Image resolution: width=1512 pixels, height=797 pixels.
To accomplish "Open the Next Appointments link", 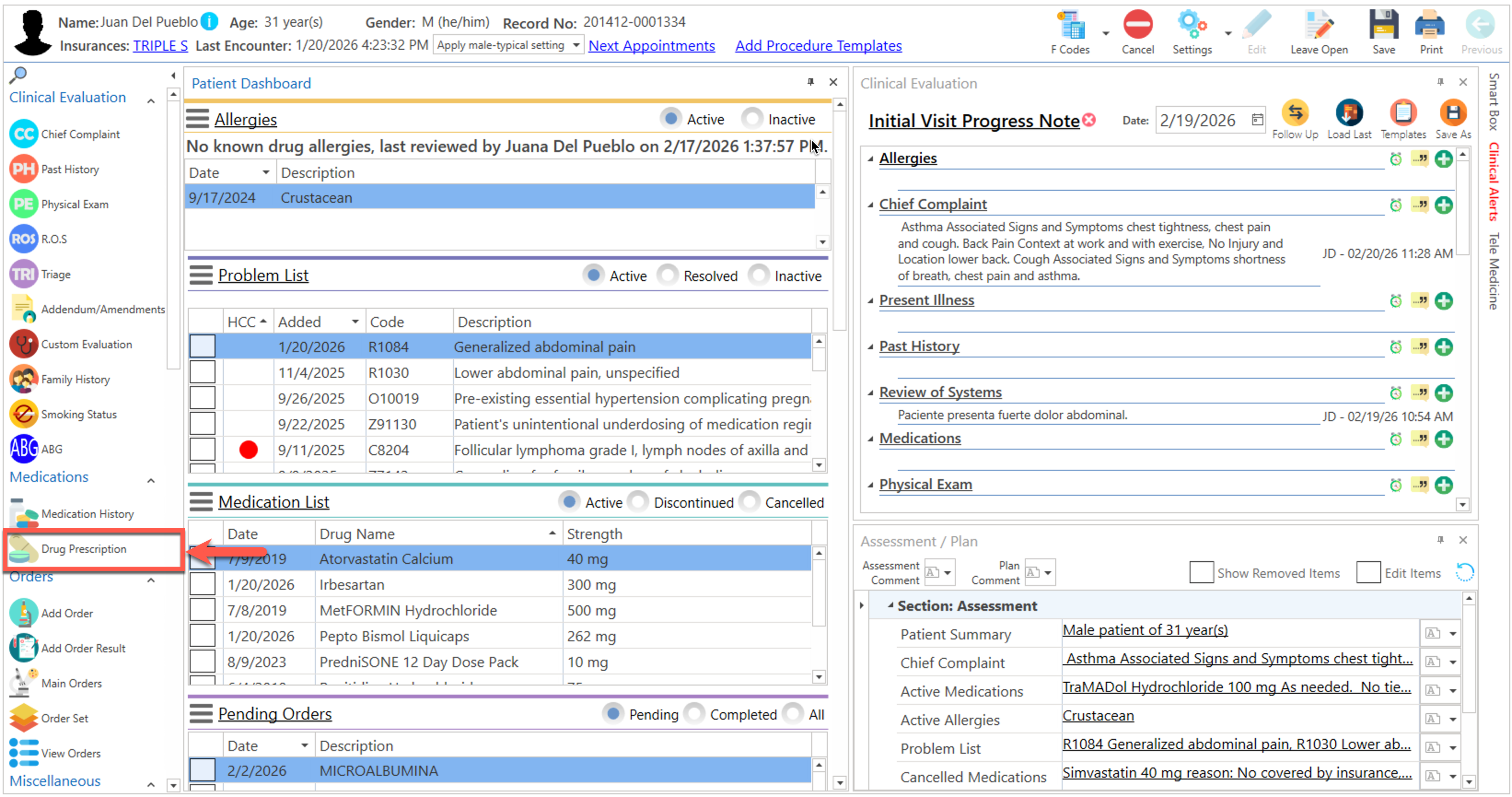I will [x=651, y=45].
